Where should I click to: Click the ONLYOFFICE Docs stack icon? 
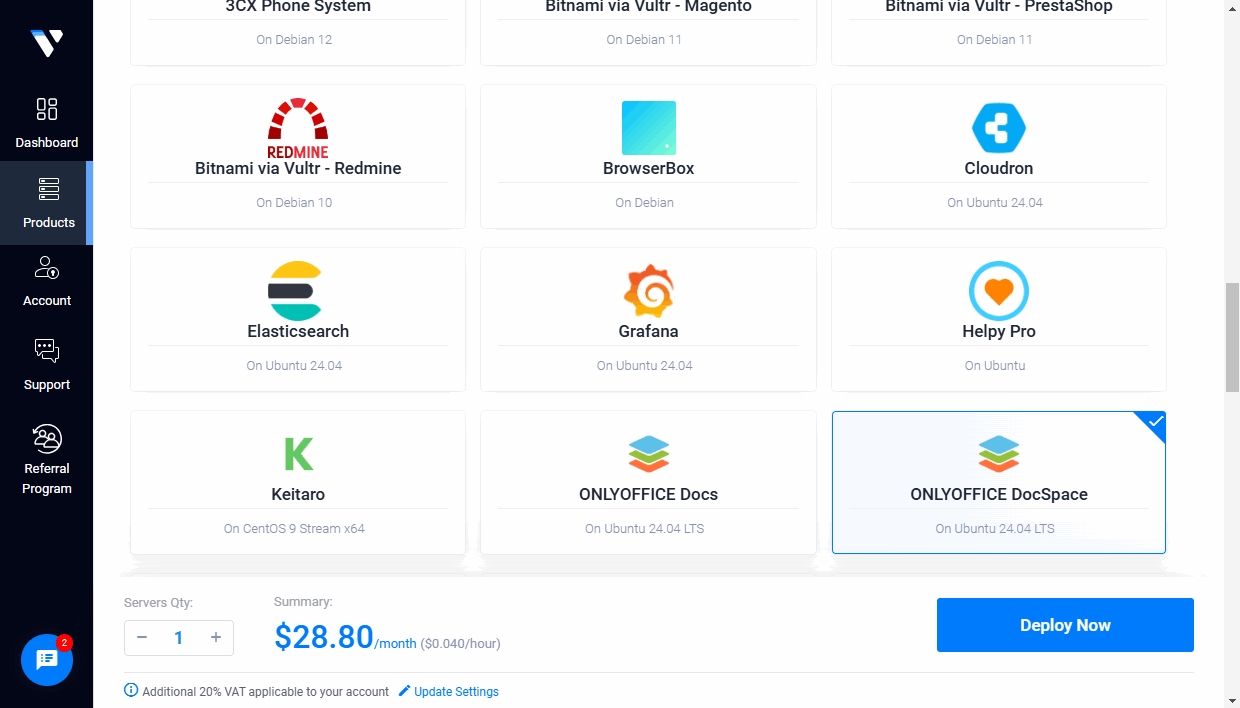pos(648,454)
